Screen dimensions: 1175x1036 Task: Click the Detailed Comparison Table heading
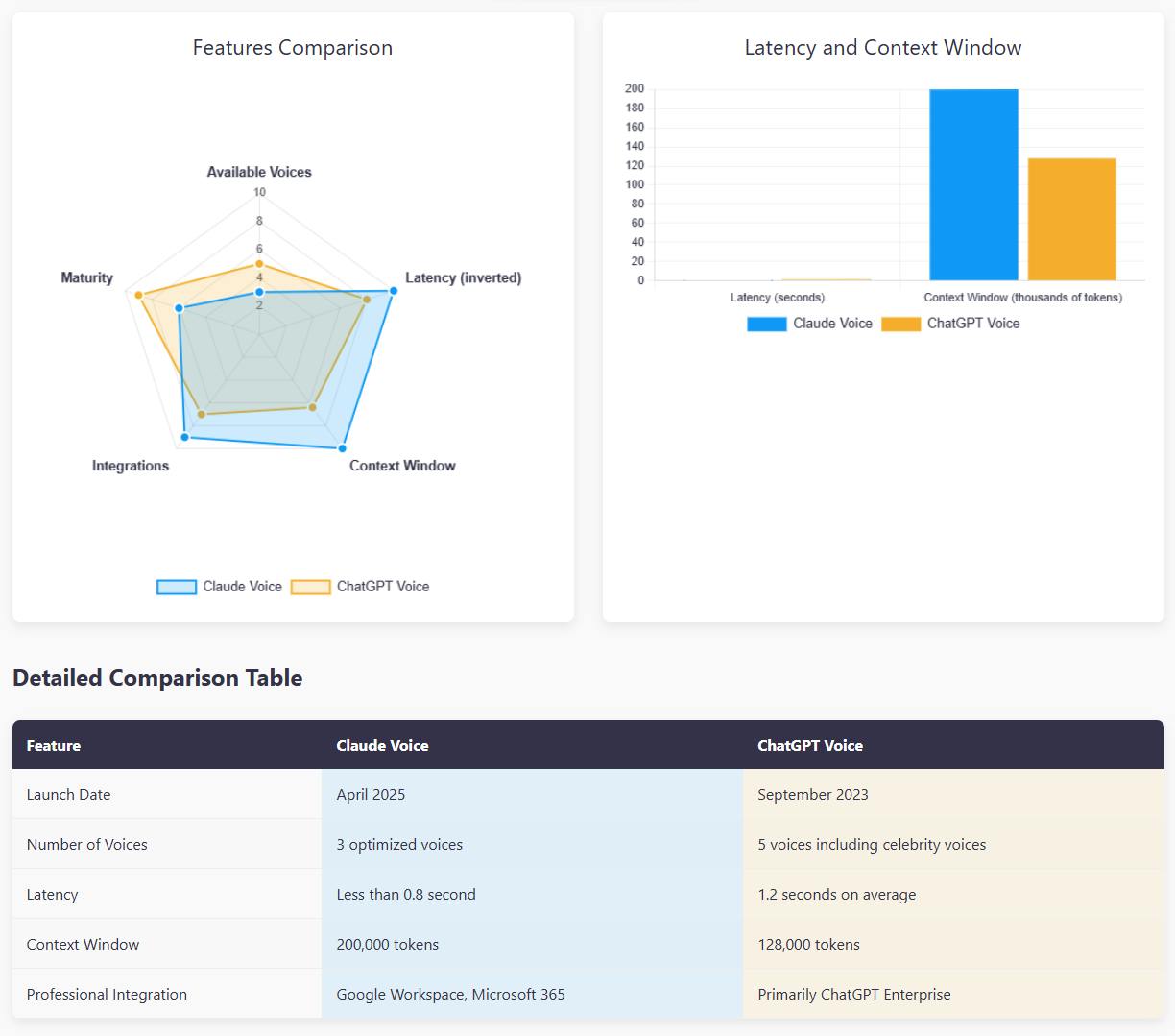157,678
